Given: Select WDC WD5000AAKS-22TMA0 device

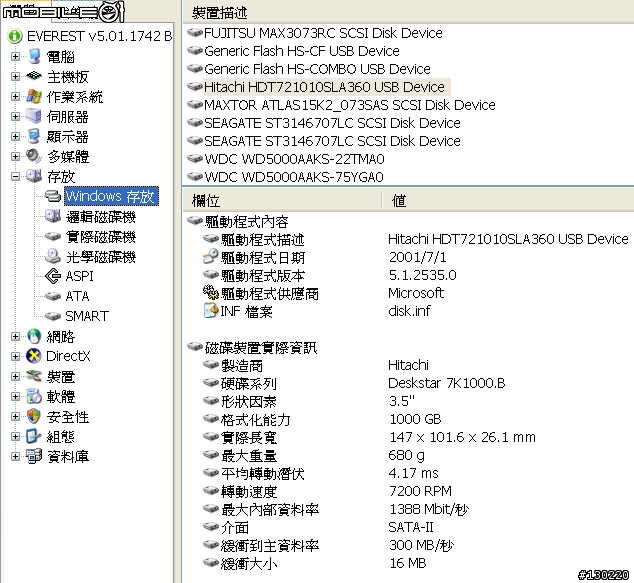Looking at the screenshot, I should pos(294,159).
